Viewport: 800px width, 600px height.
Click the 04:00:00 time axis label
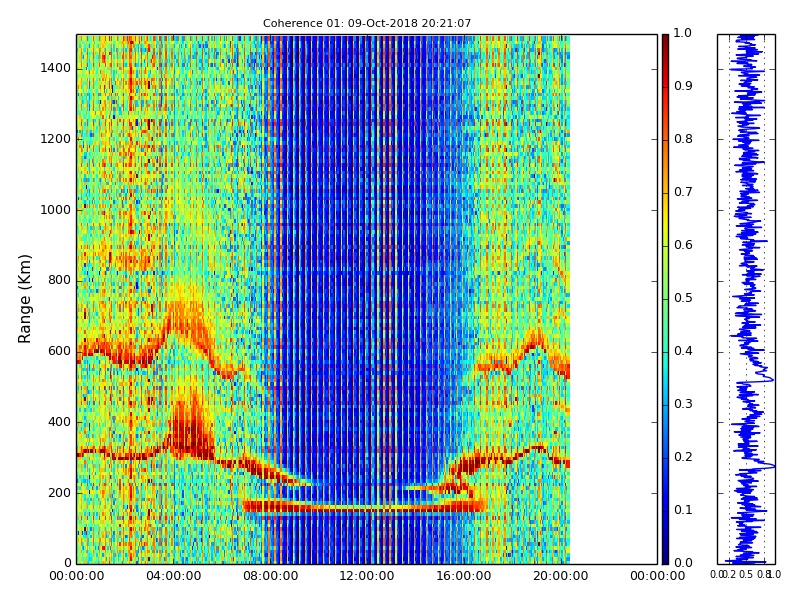pos(173,576)
